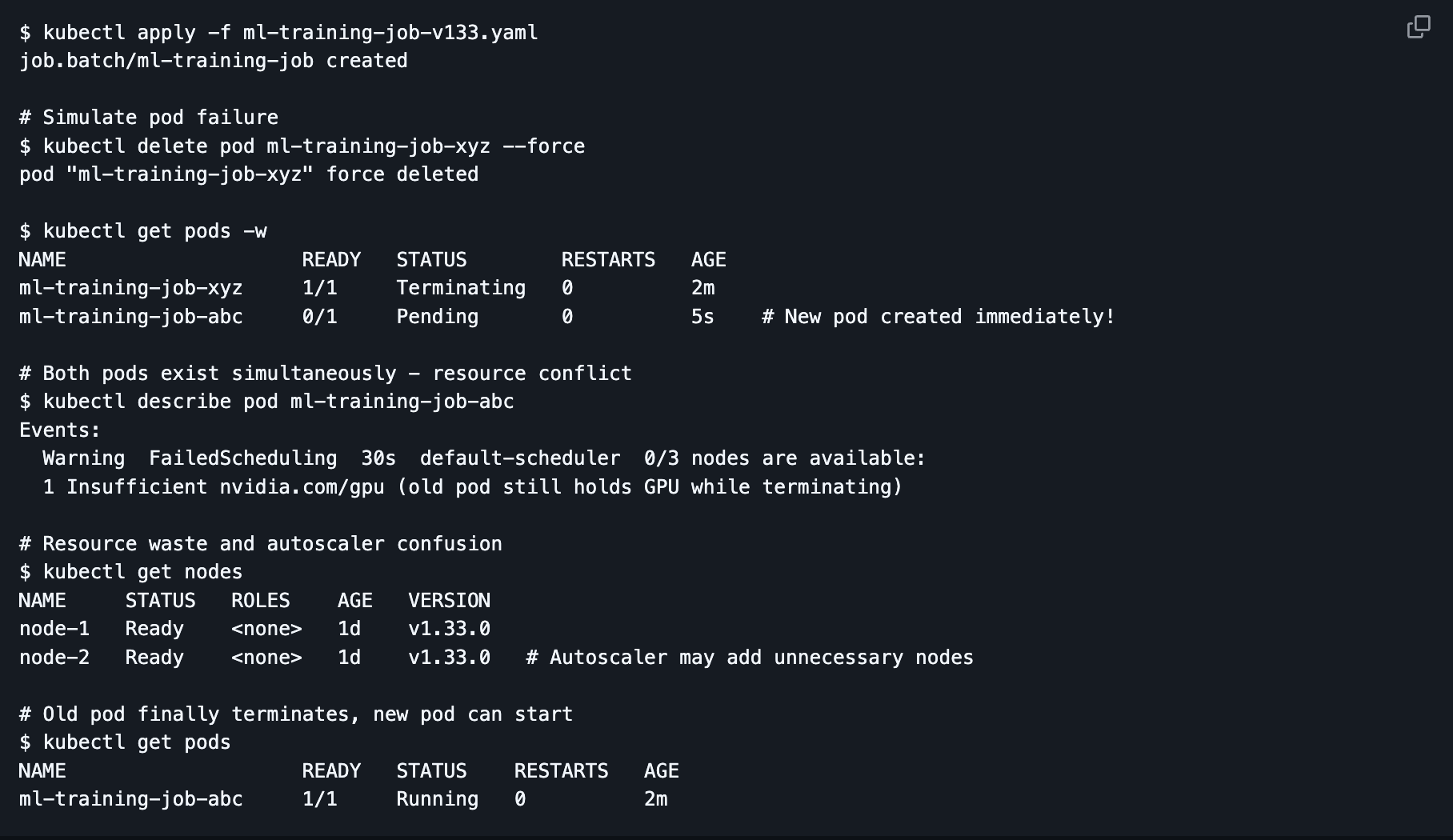This screenshot has height=840, width=1453.
Task: Click 'node-1' in the nodes list
Action: click(54, 629)
